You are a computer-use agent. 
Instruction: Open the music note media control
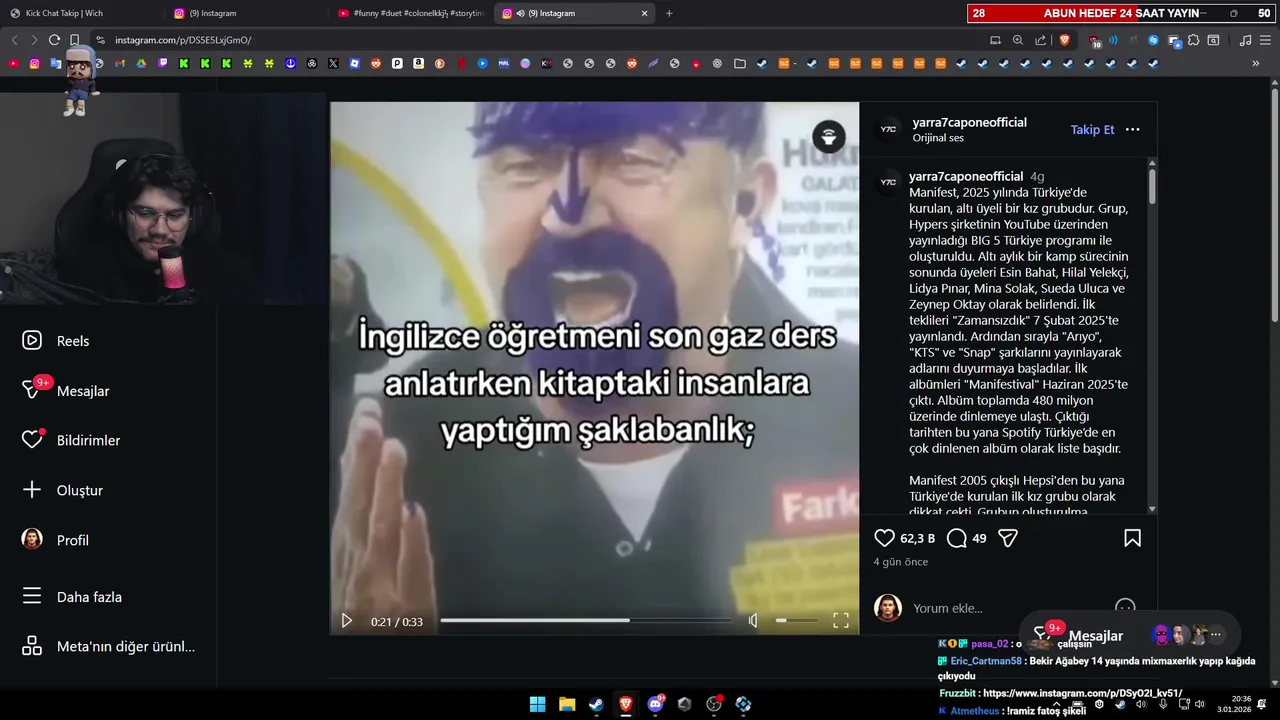click(1245, 40)
